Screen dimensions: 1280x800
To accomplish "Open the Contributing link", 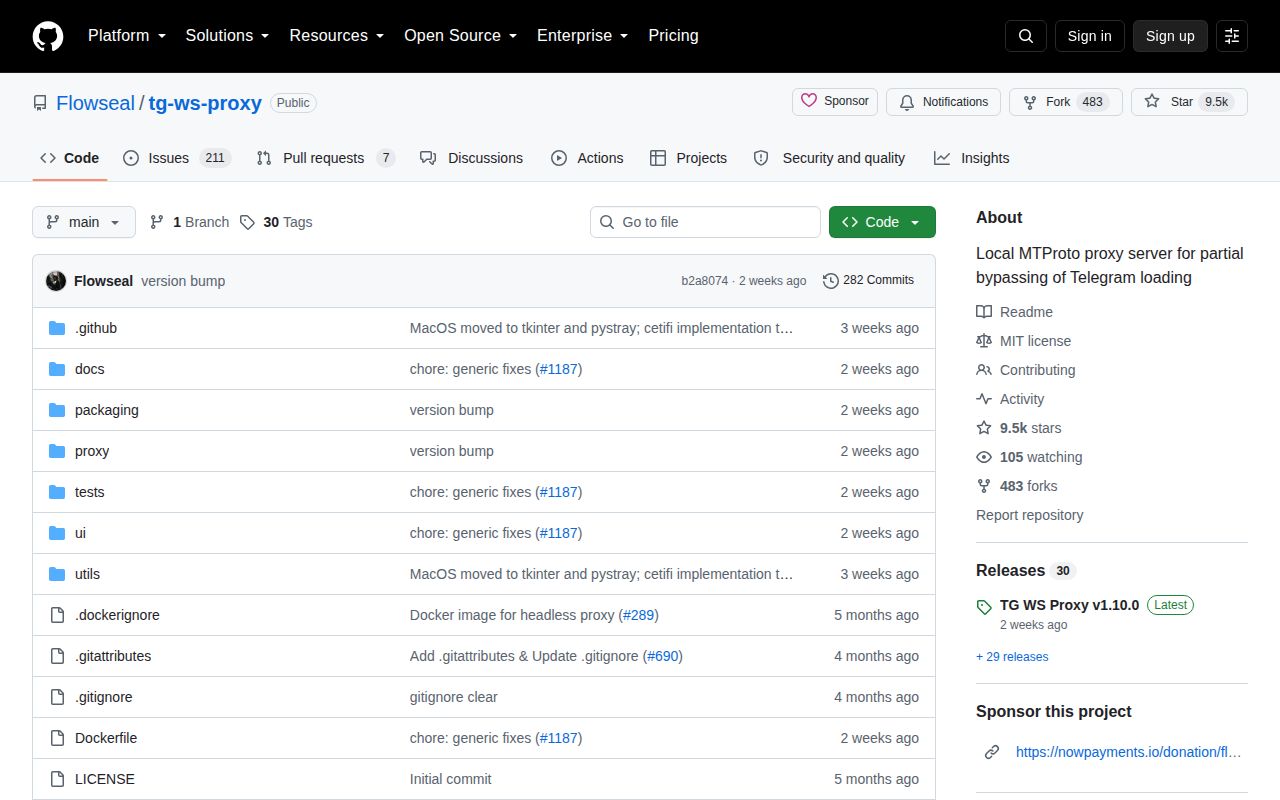I will [x=1026, y=370].
